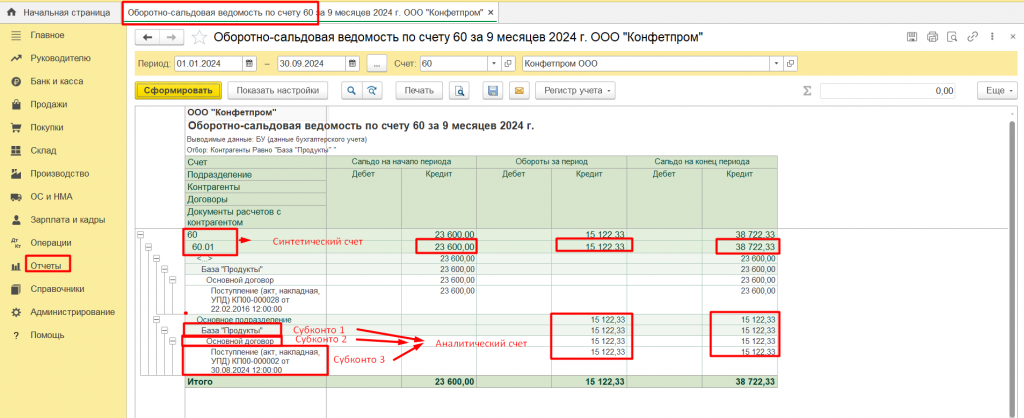The image size is (1024, 418).
Task: Open the vertical dots options menu
Action: [x=993, y=37]
